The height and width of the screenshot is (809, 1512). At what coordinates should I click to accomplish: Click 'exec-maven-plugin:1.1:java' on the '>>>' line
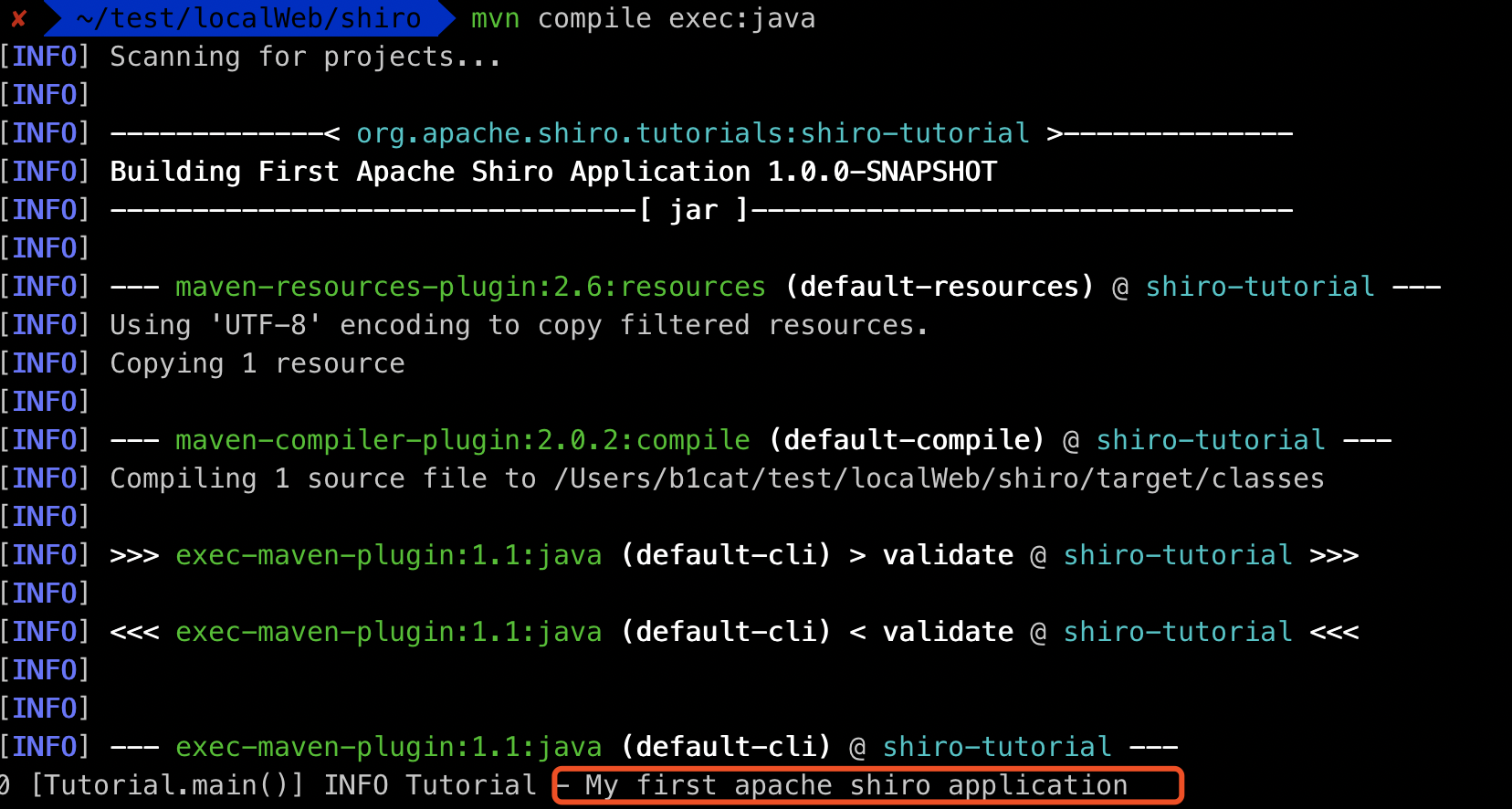388,555
